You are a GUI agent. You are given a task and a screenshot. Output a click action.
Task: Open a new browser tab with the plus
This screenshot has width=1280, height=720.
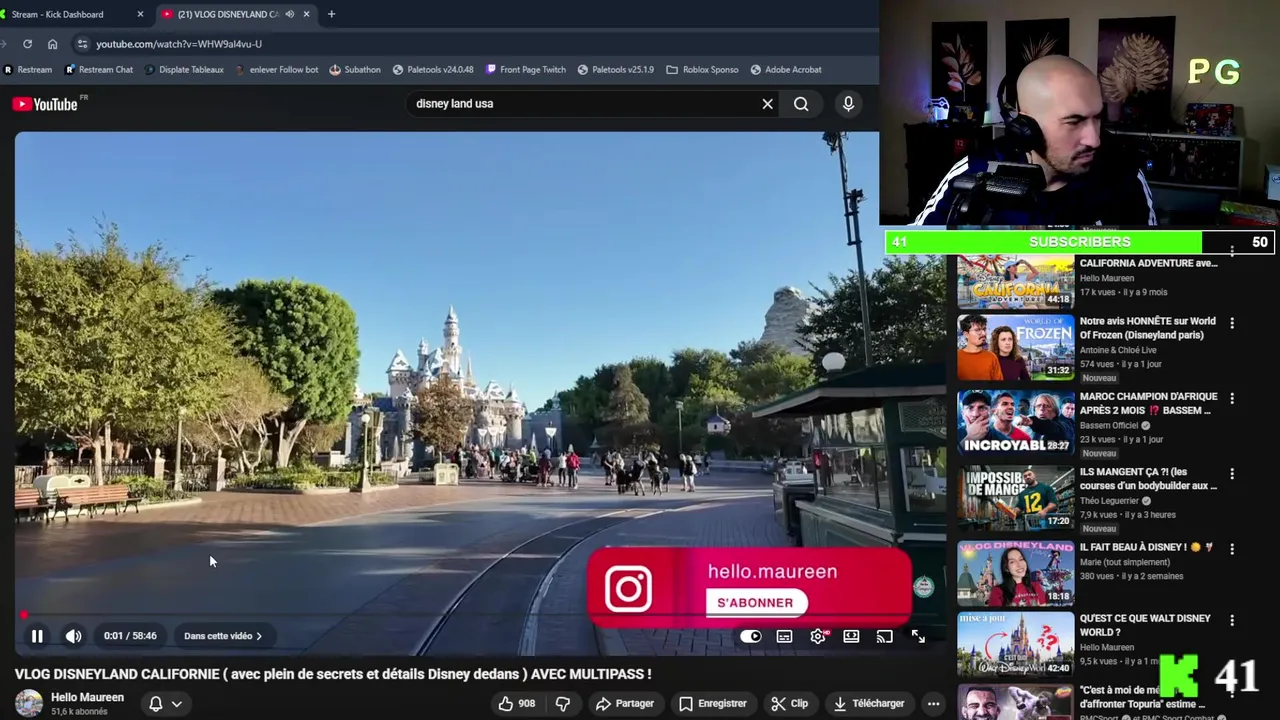(x=331, y=14)
